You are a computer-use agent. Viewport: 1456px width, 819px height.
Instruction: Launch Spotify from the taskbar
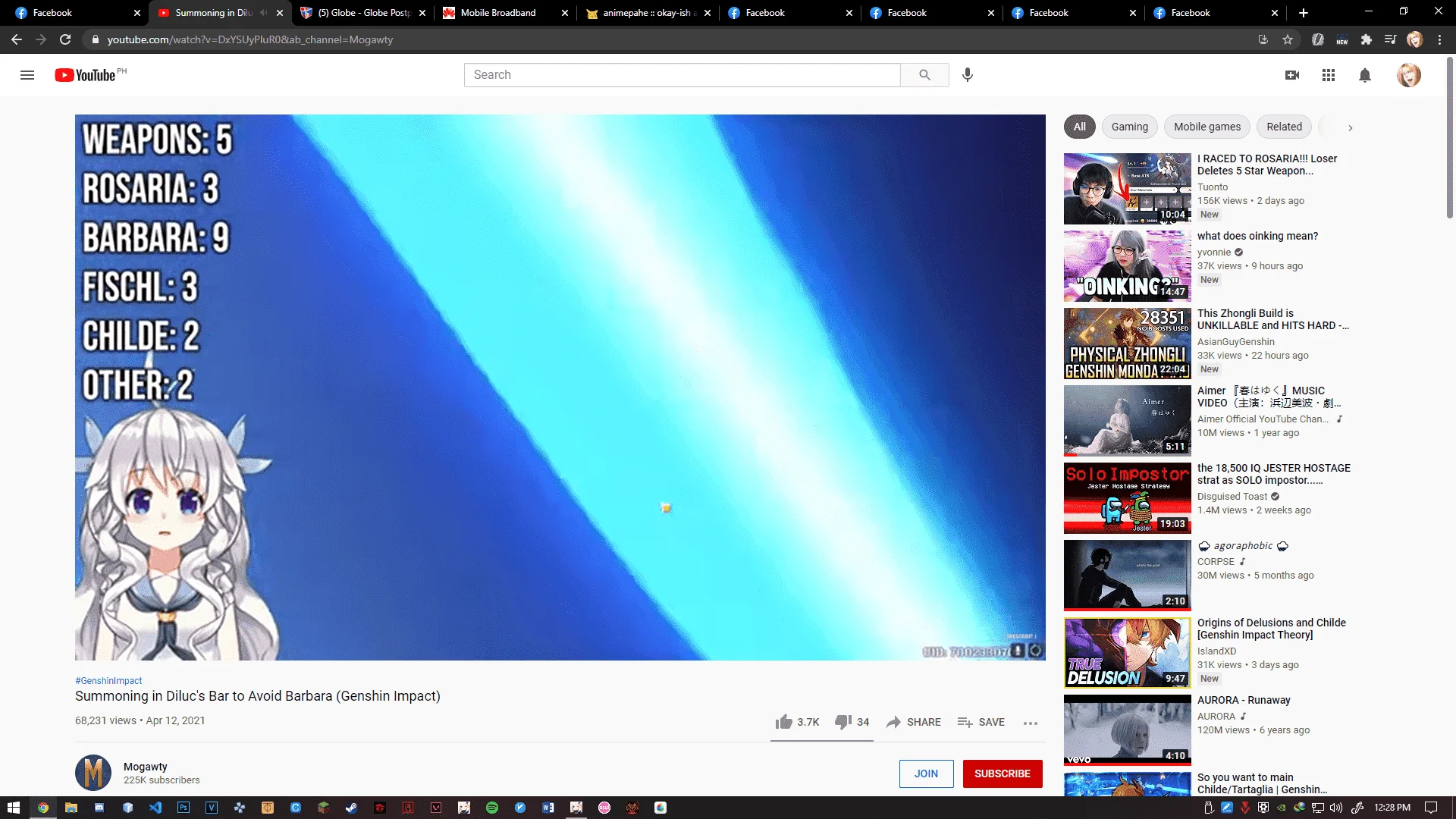click(492, 808)
